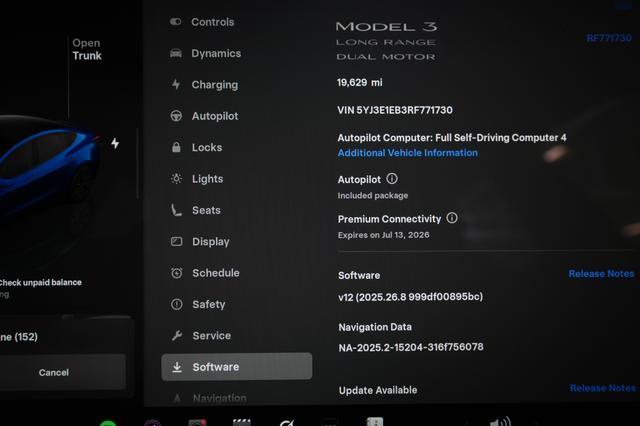Image resolution: width=640 pixels, height=426 pixels.
Task: Go to Safety settings
Action: pyautogui.click(x=198, y=304)
